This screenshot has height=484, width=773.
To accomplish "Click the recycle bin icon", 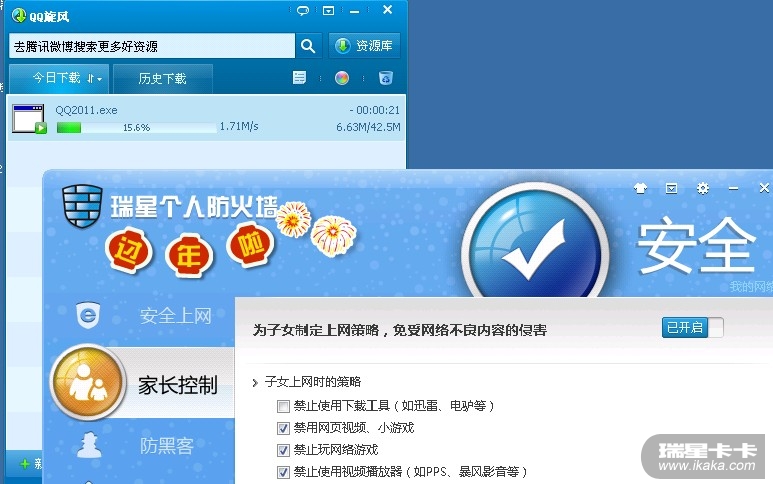I will [x=386, y=78].
